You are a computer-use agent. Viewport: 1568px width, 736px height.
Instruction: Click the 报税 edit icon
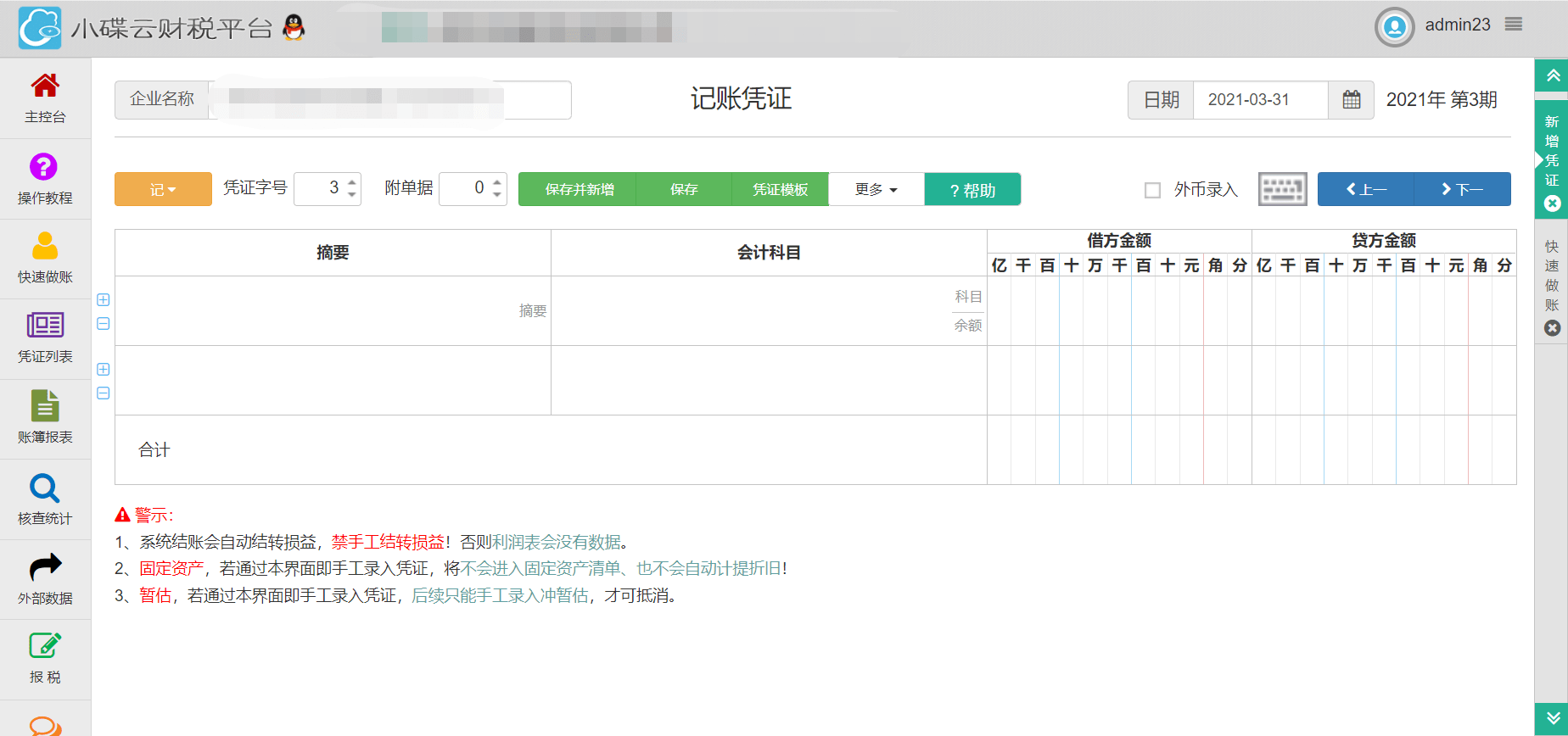[45, 646]
